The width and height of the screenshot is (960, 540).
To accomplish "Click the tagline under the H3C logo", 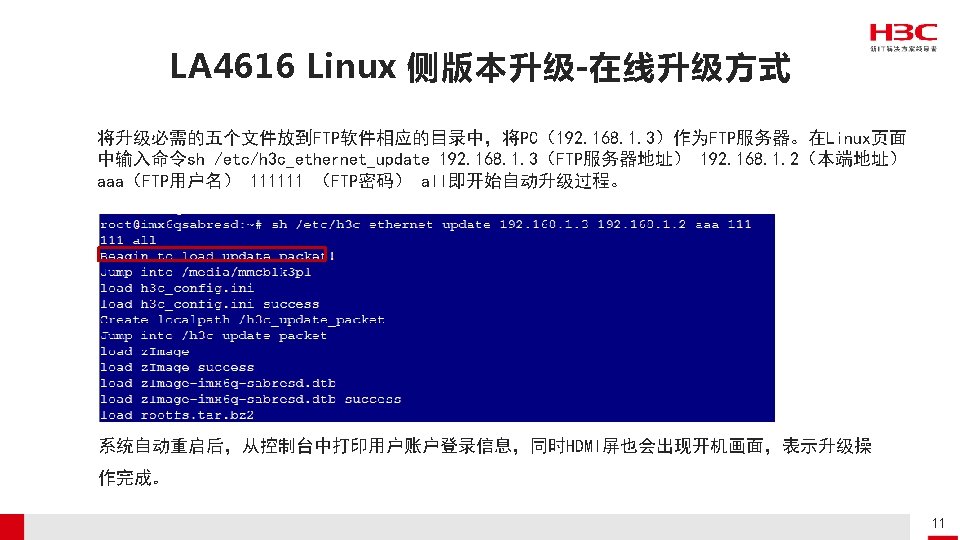I will (904, 48).
